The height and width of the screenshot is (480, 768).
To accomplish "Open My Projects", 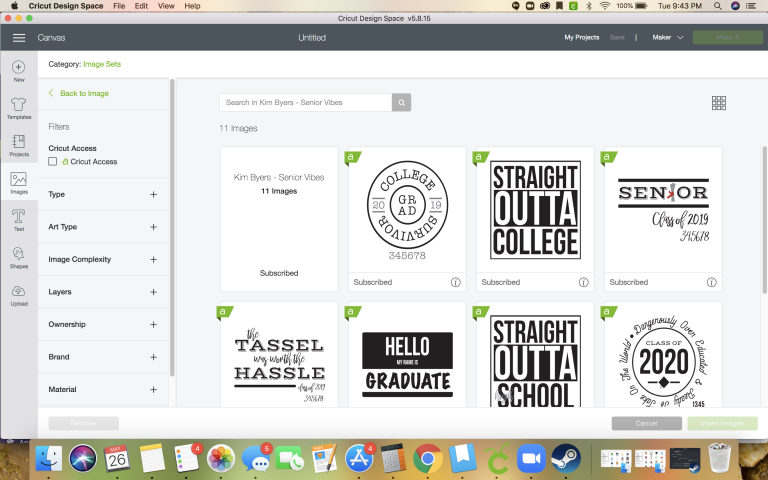I will [x=581, y=37].
